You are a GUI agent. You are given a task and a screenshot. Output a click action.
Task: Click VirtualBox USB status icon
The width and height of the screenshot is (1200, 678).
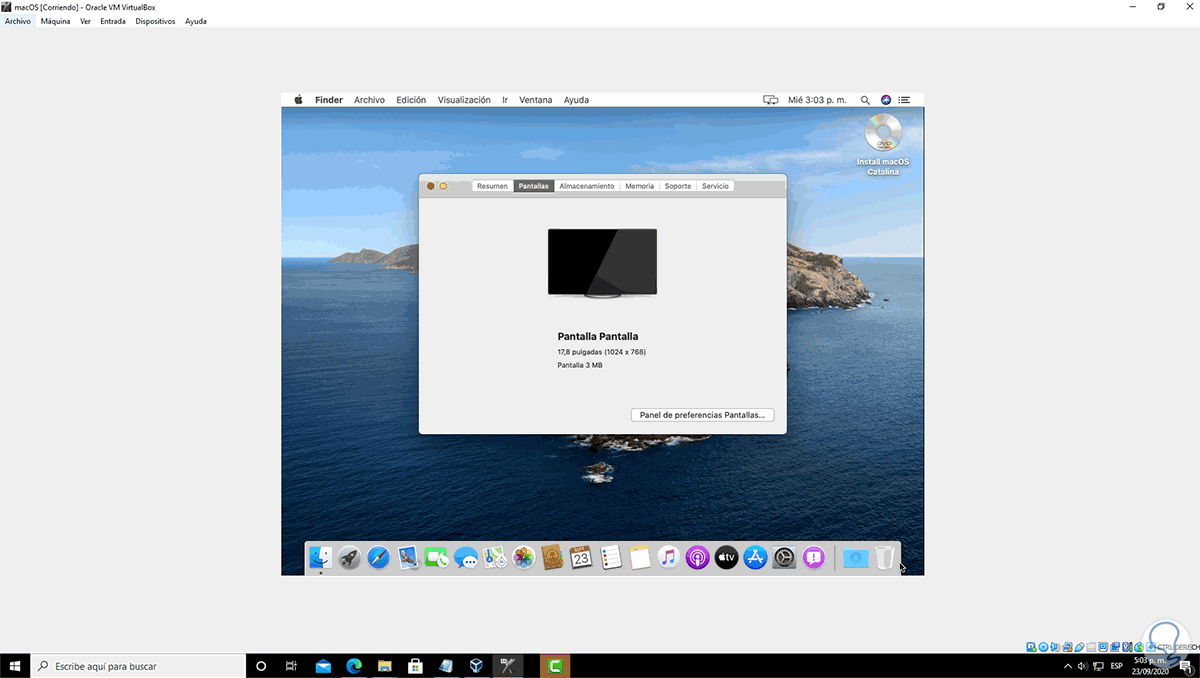click(x=1080, y=647)
